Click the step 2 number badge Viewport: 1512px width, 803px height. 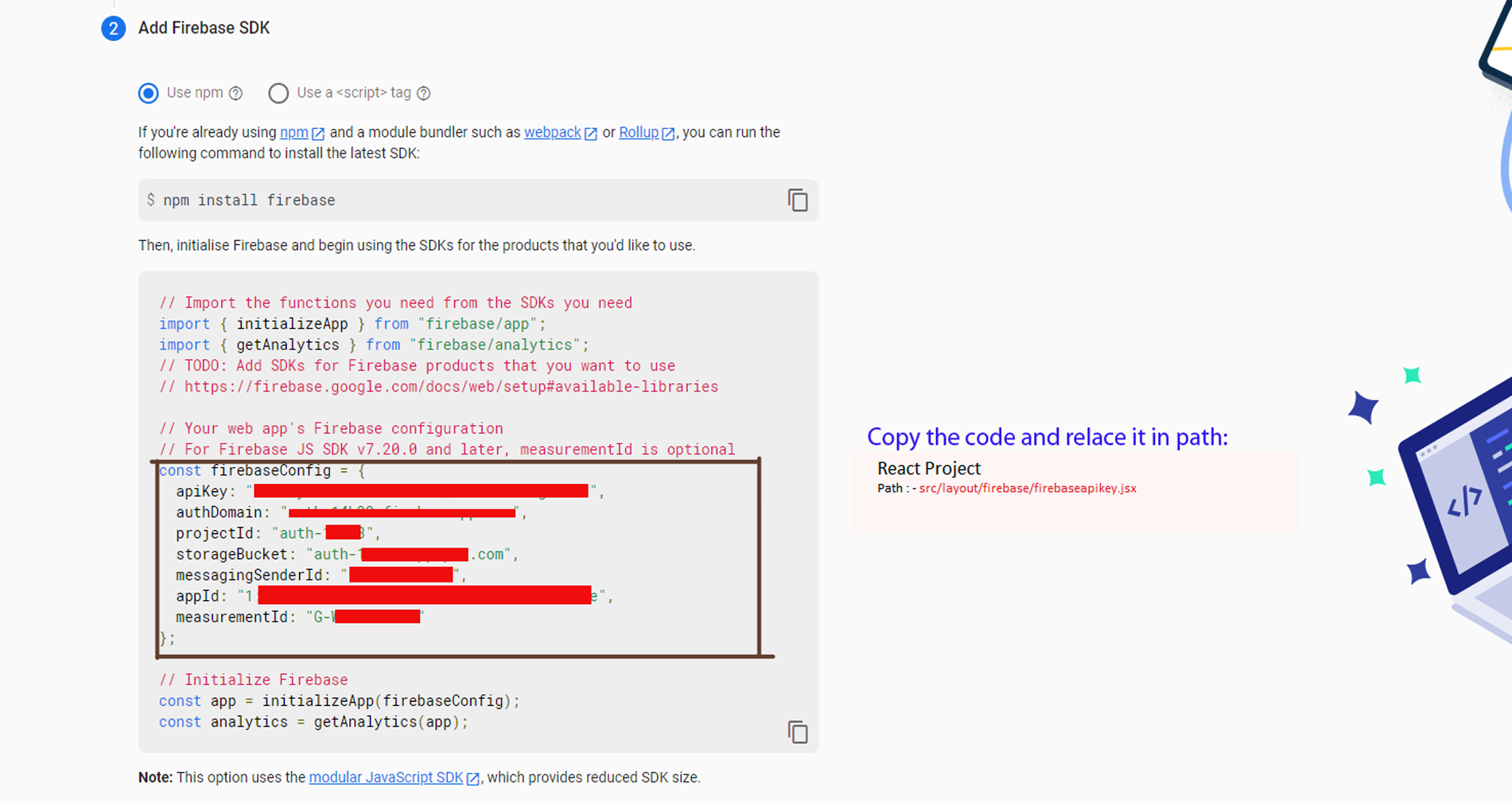click(x=113, y=29)
